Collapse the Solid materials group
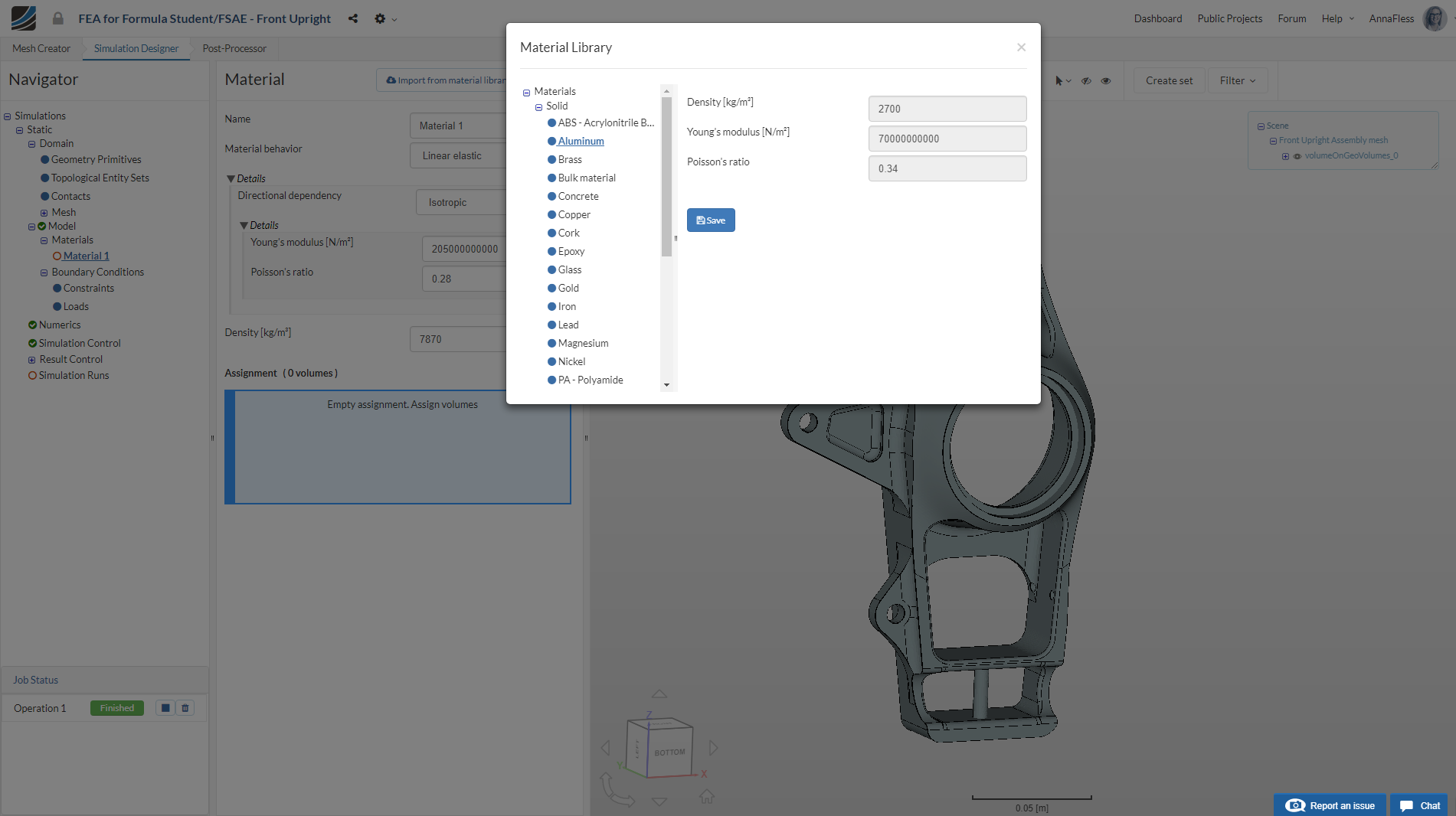1456x816 pixels. point(538,107)
